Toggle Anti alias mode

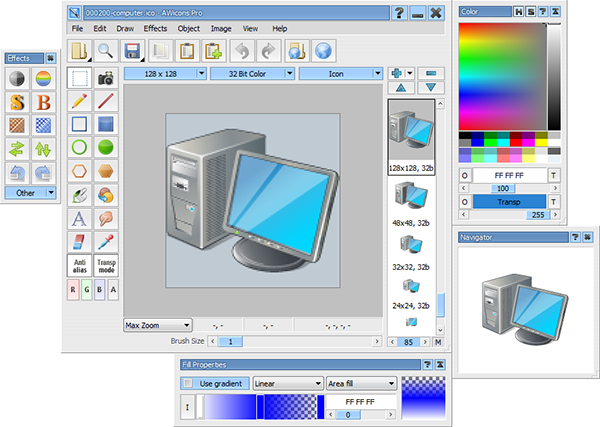[81, 265]
